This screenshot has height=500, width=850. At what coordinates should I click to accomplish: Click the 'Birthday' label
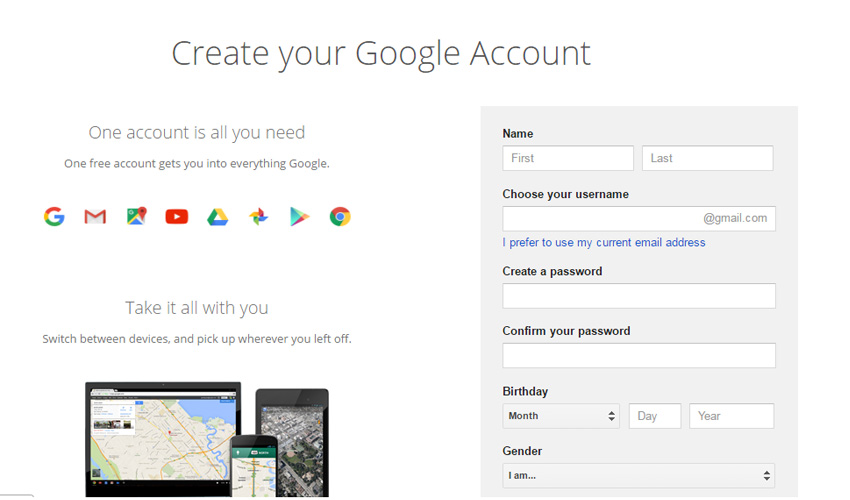tap(525, 392)
